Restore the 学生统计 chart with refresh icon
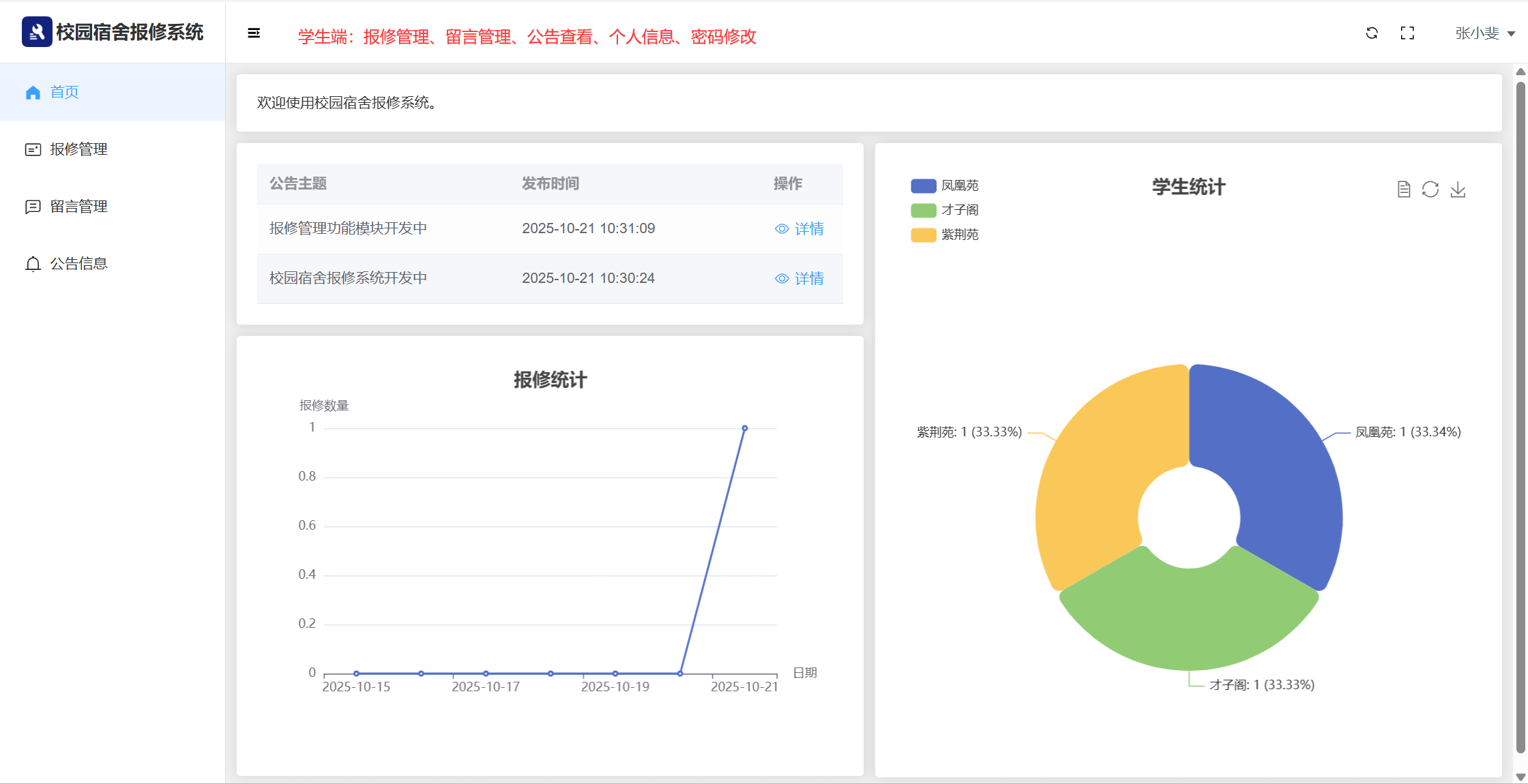The width and height of the screenshot is (1528, 784). pyautogui.click(x=1430, y=190)
